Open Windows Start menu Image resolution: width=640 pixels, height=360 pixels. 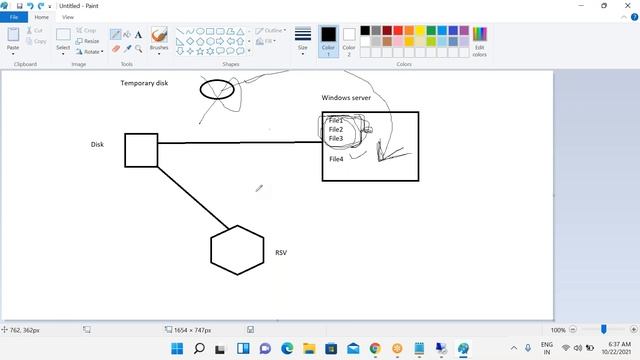pos(177,349)
